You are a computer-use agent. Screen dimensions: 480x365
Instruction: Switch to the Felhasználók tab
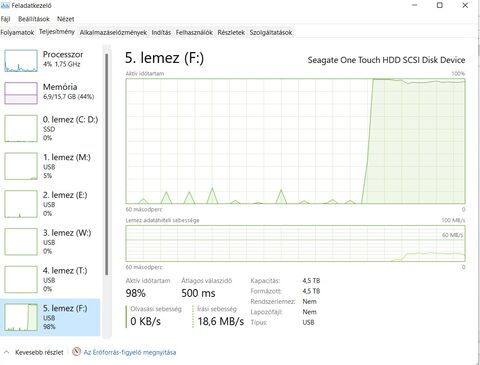click(194, 32)
